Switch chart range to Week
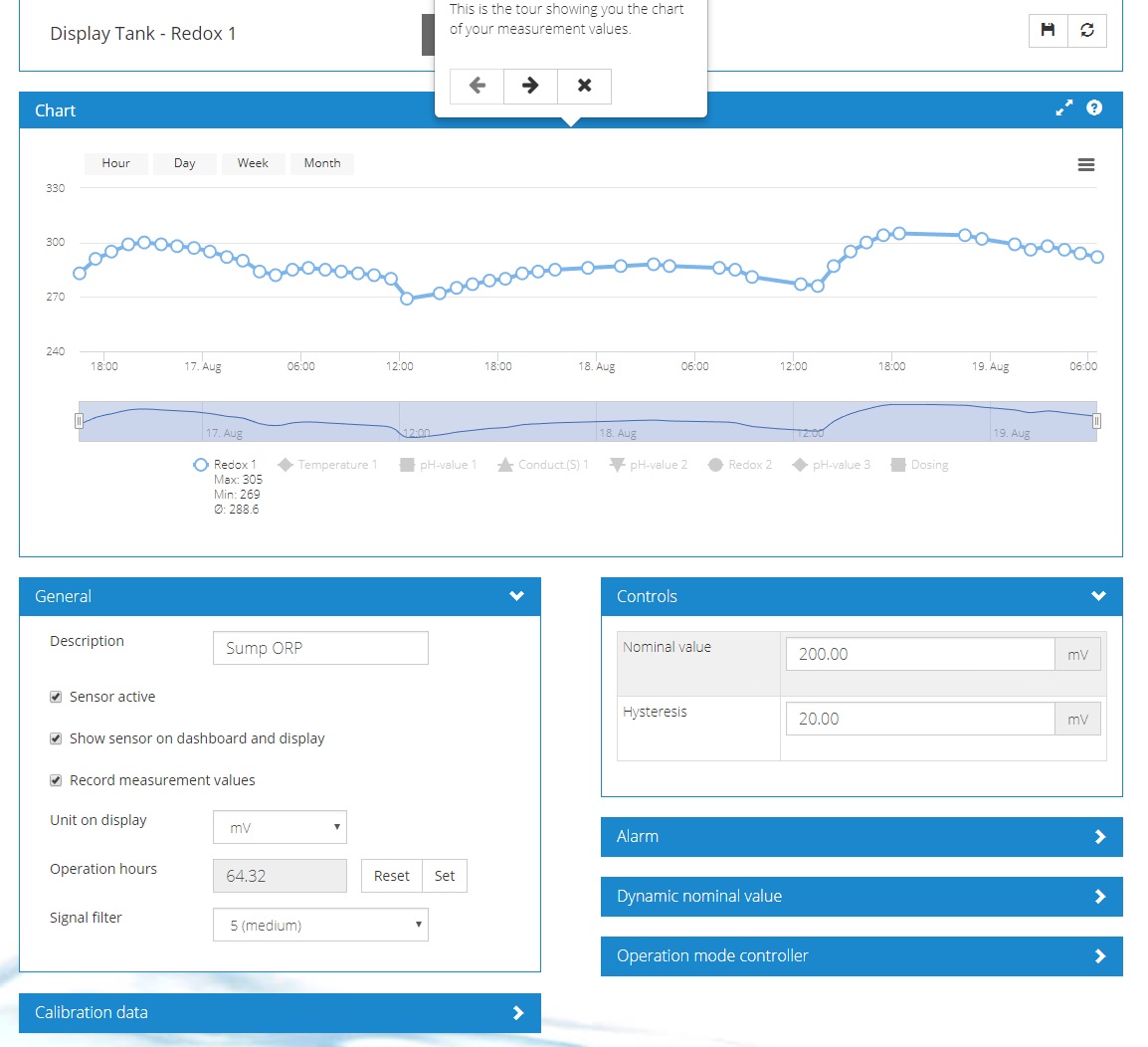The width and height of the screenshot is (1148, 1047). click(x=253, y=163)
